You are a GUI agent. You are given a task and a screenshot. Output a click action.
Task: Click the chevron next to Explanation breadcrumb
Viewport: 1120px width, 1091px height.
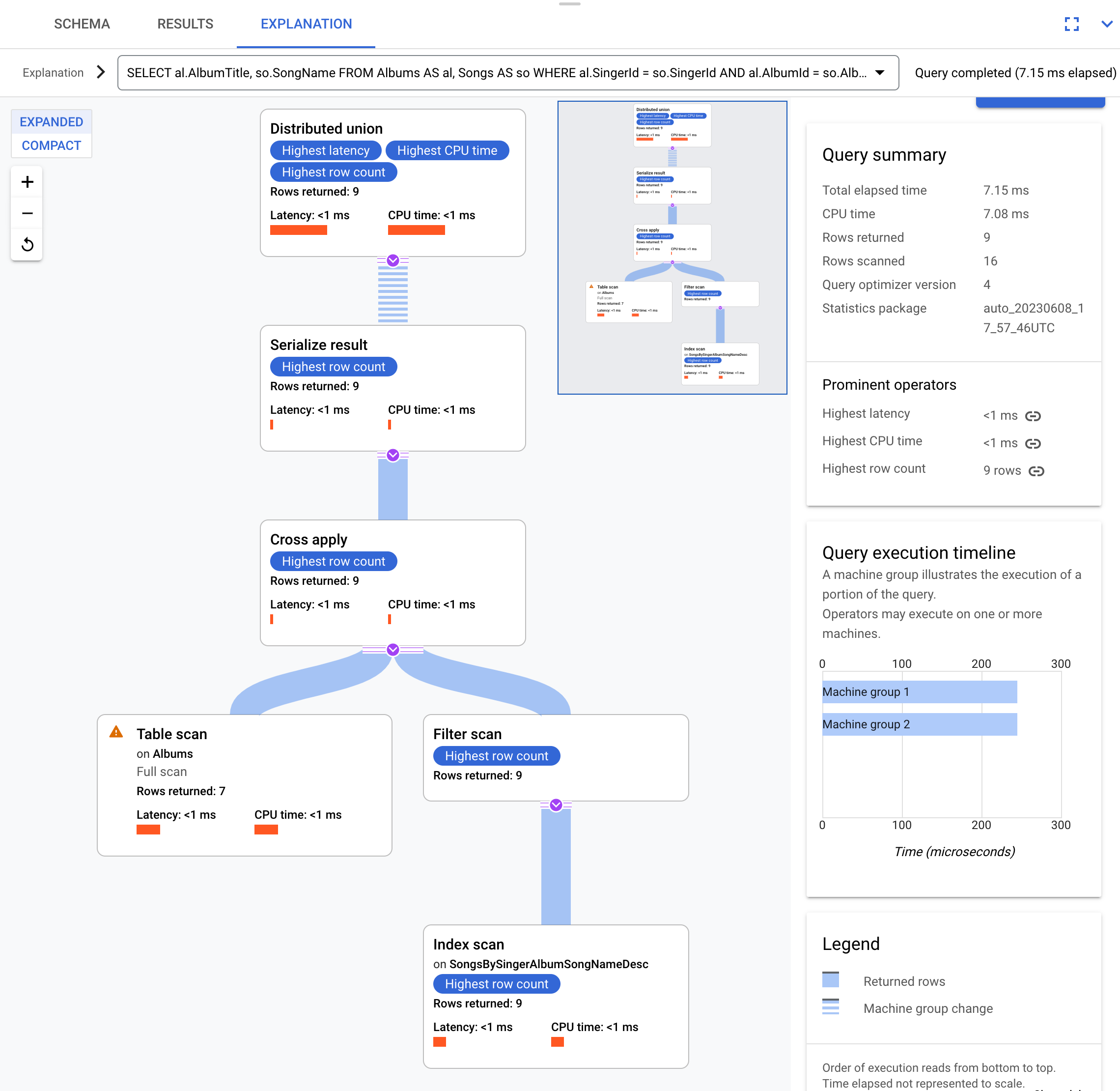[x=101, y=72]
